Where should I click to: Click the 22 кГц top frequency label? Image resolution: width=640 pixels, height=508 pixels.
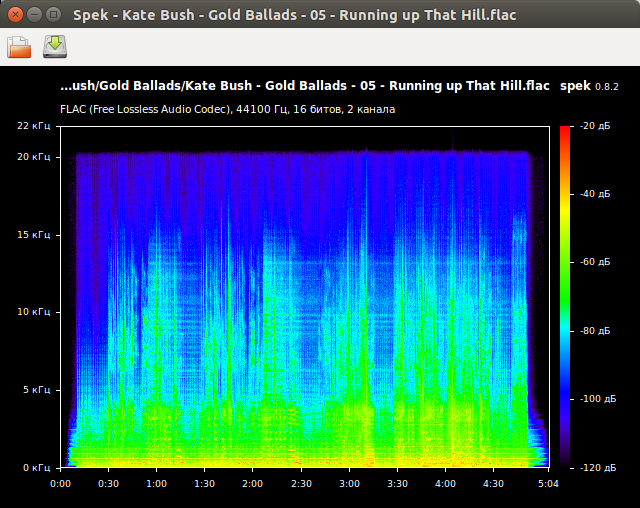[32, 126]
